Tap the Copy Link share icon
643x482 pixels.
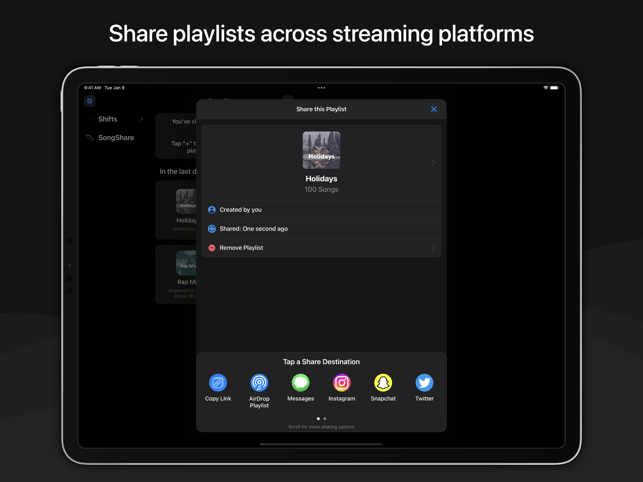pos(218,383)
